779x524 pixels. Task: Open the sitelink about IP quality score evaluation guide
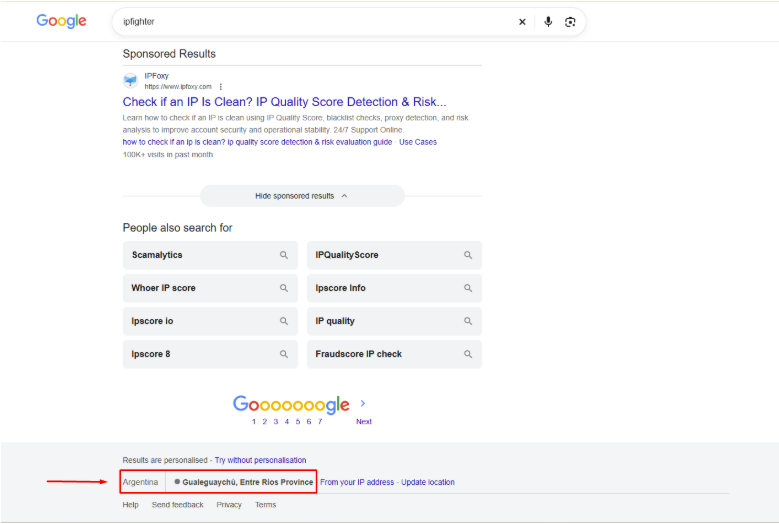257,142
